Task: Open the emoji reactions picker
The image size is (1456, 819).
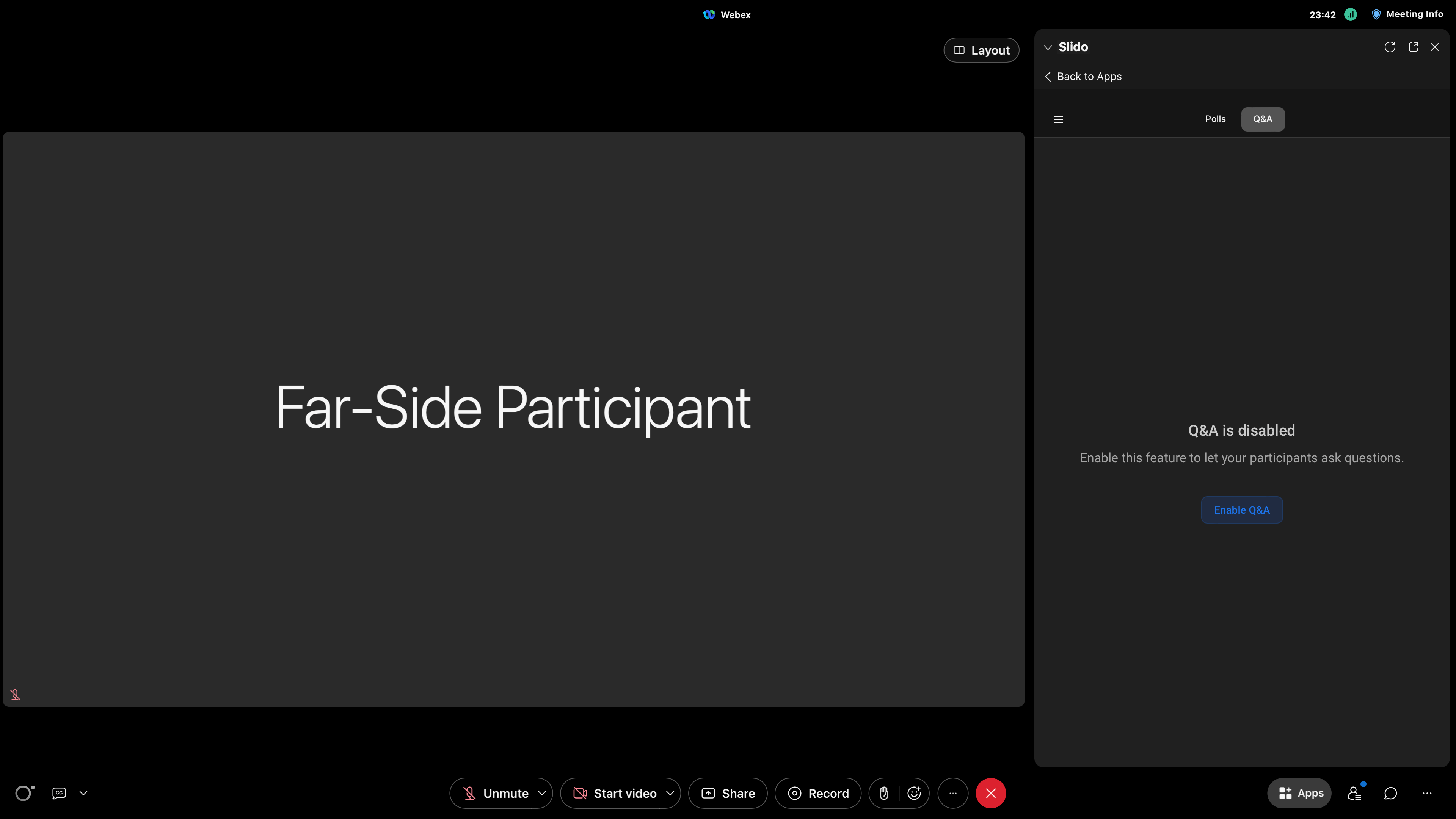Action: click(x=913, y=793)
